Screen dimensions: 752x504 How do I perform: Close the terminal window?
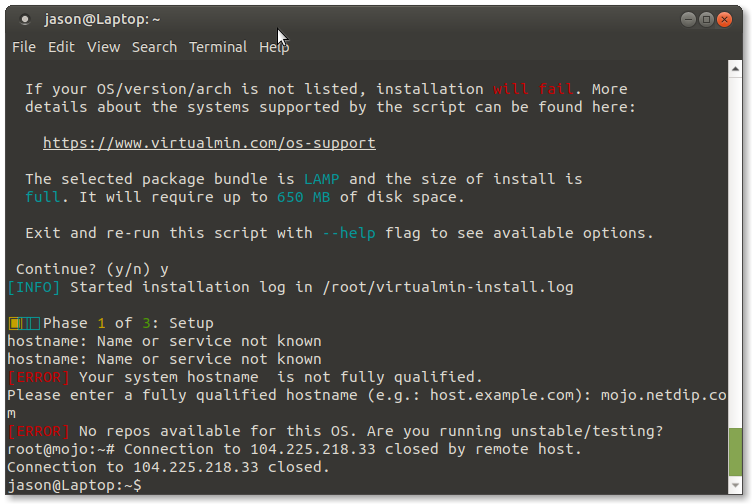click(724, 20)
